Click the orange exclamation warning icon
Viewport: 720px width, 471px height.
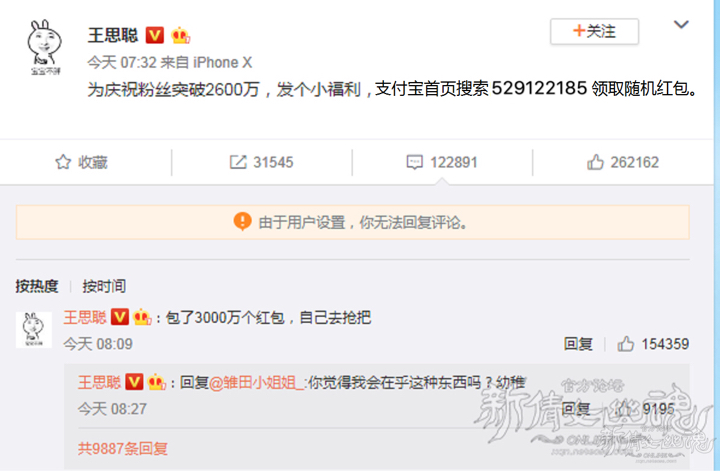tap(242, 222)
